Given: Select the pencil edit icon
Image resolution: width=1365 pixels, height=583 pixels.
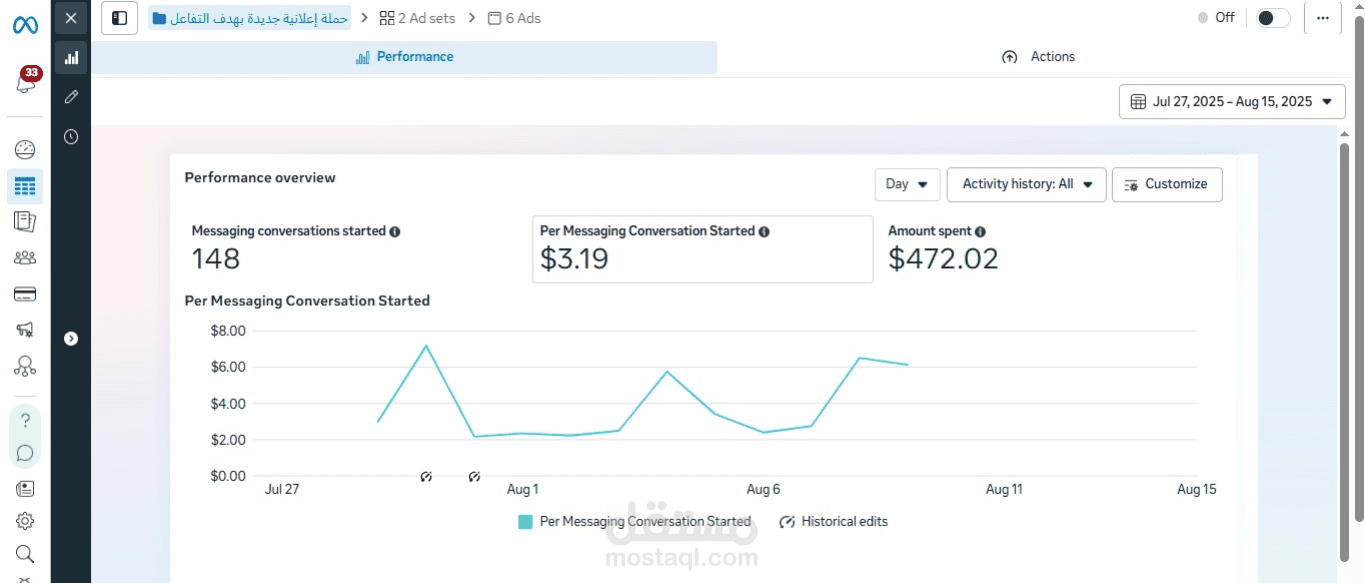Looking at the screenshot, I should (x=71, y=97).
